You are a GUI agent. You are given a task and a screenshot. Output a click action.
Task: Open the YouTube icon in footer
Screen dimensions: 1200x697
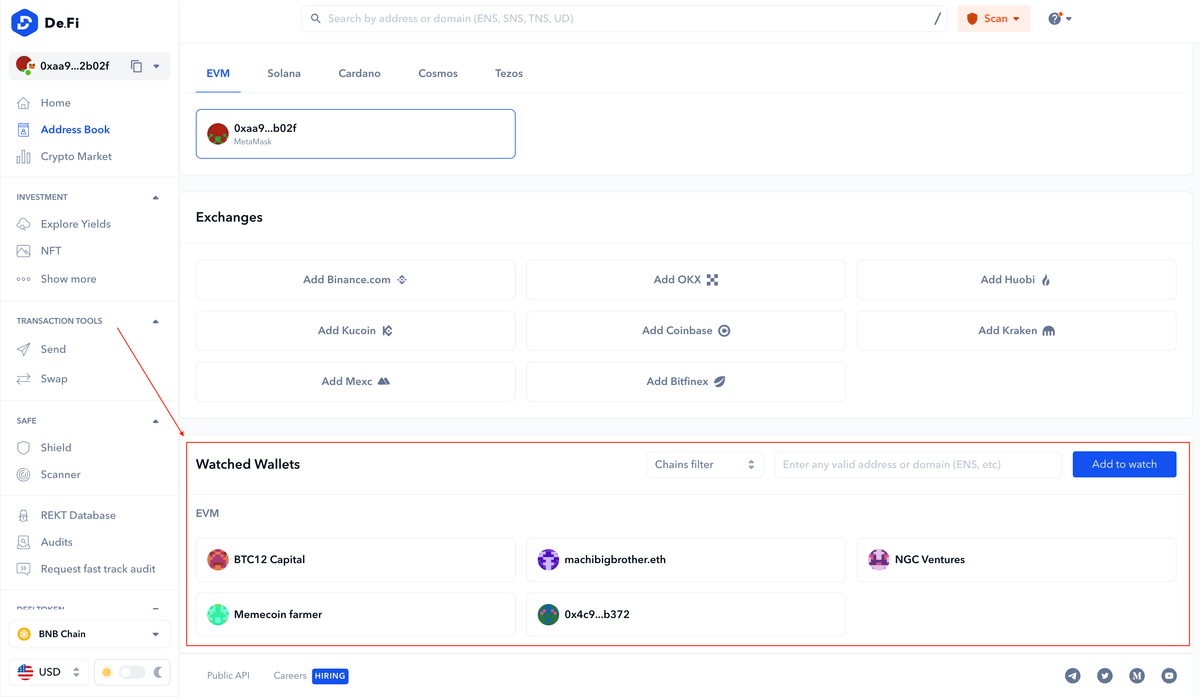(x=1168, y=676)
